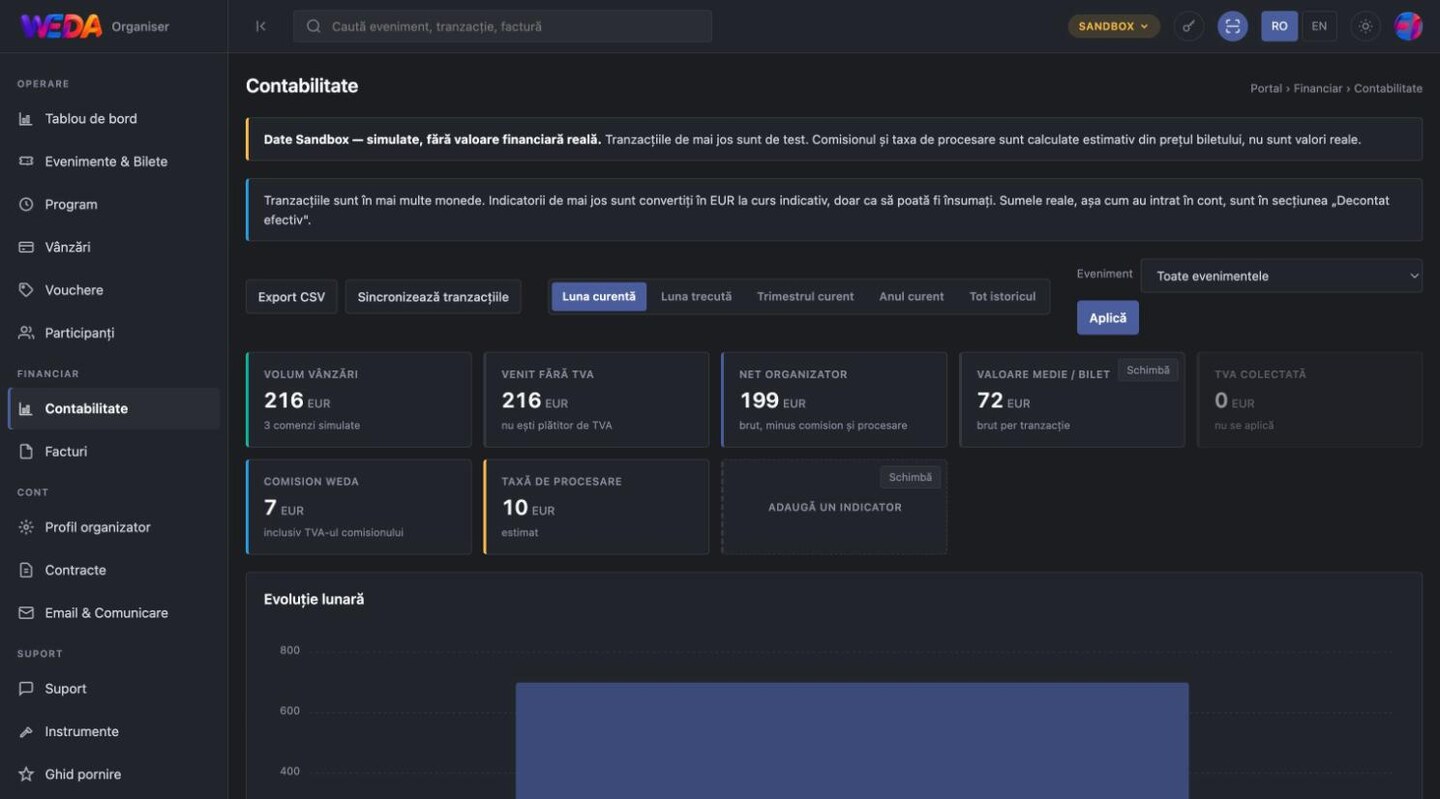Open Facturi in sidebar
Viewport: 1440px width, 799px height.
point(114,452)
